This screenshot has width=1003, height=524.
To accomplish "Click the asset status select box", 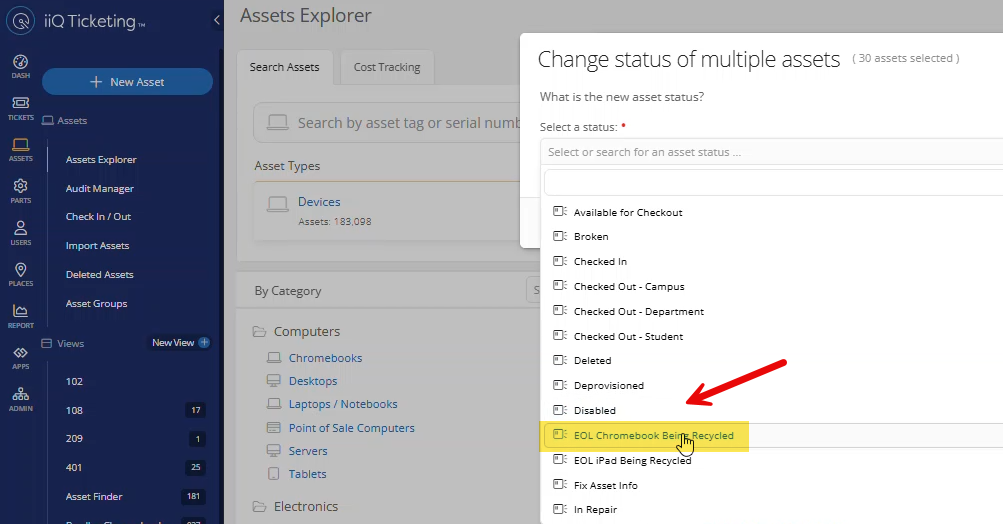I will coord(770,152).
